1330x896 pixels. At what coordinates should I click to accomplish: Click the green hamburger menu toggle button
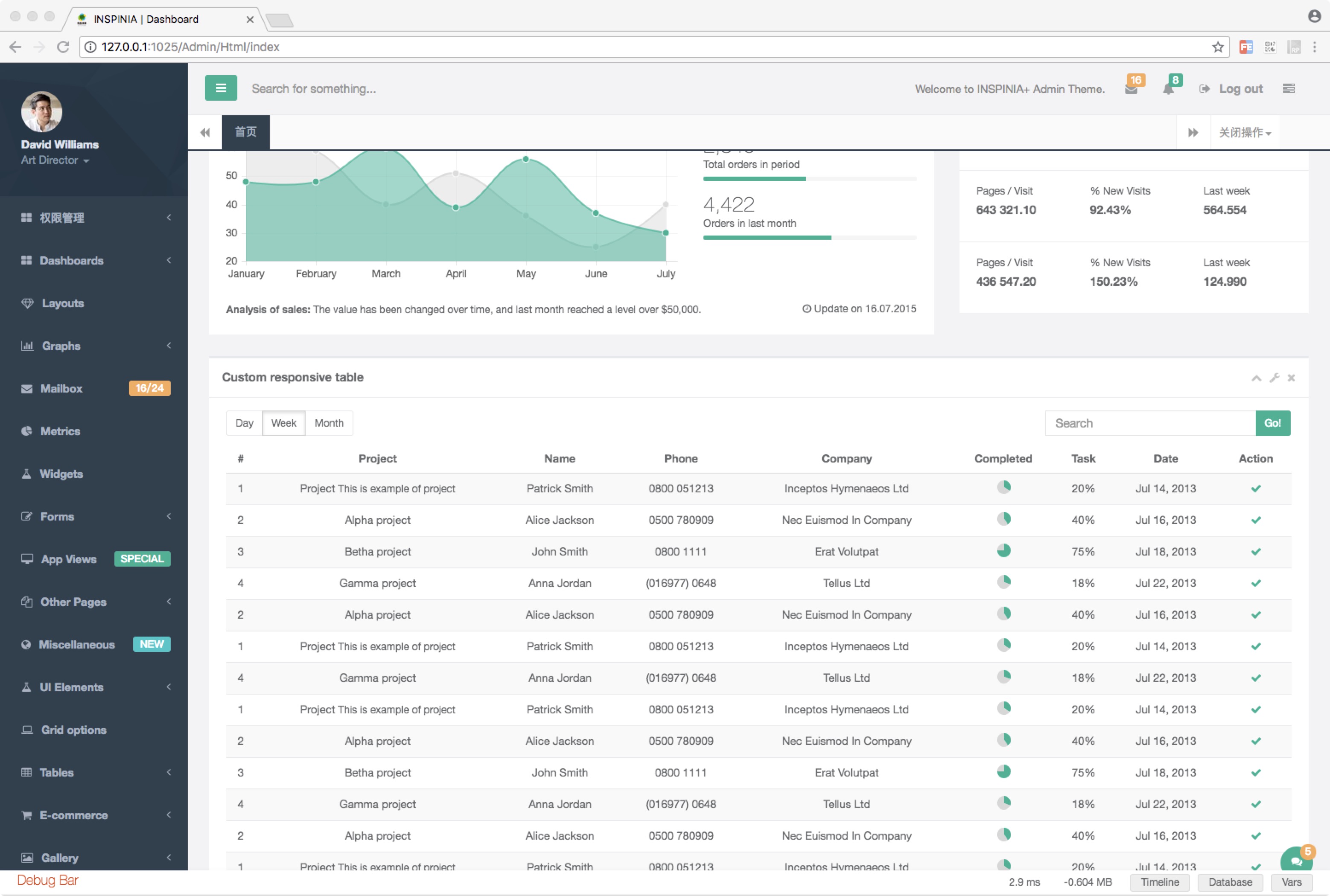(221, 88)
